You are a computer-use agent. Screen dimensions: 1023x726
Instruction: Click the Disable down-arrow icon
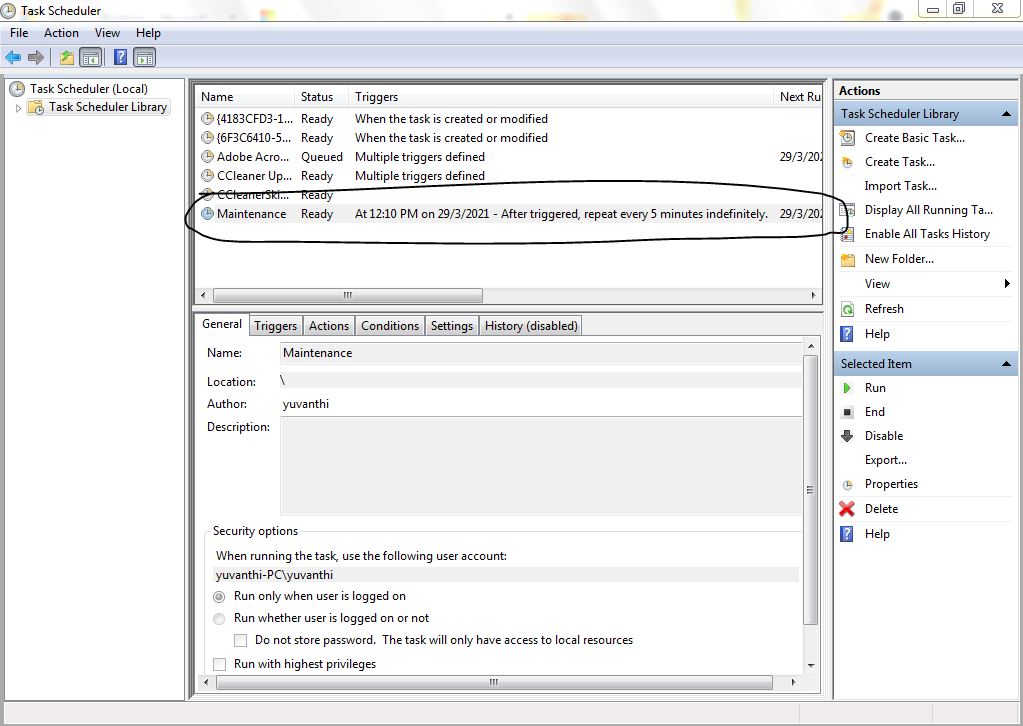pos(847,436)
